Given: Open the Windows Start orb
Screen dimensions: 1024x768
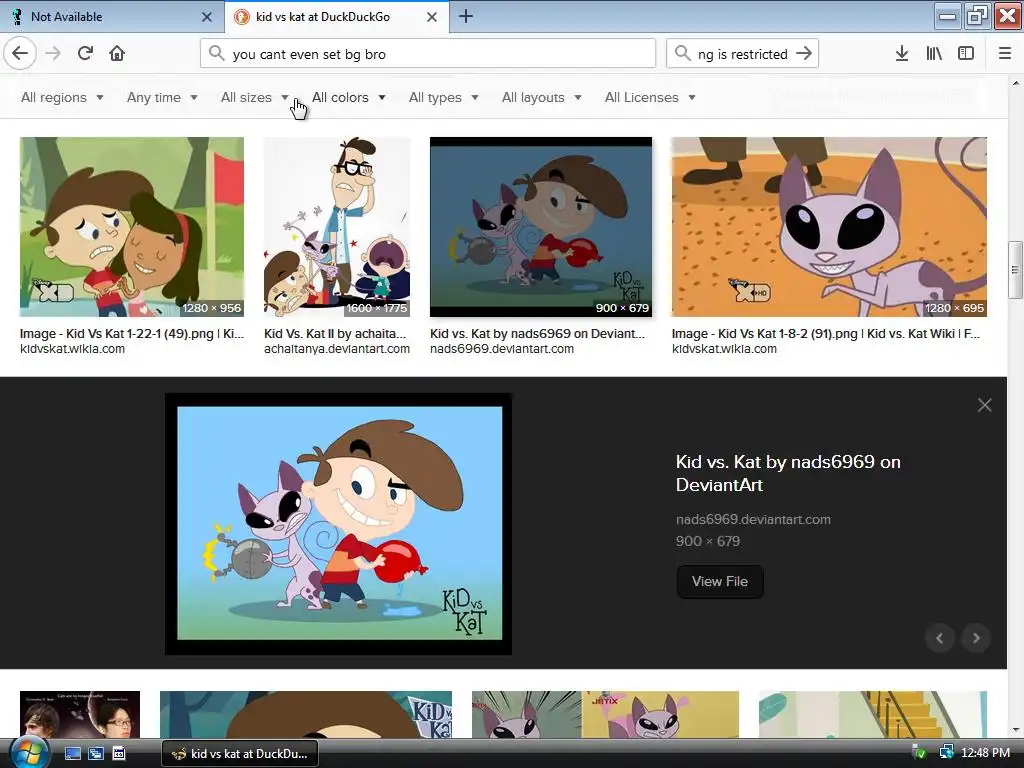Looking at the screenshot, I should pyautogui.click(x=28, y=753).
